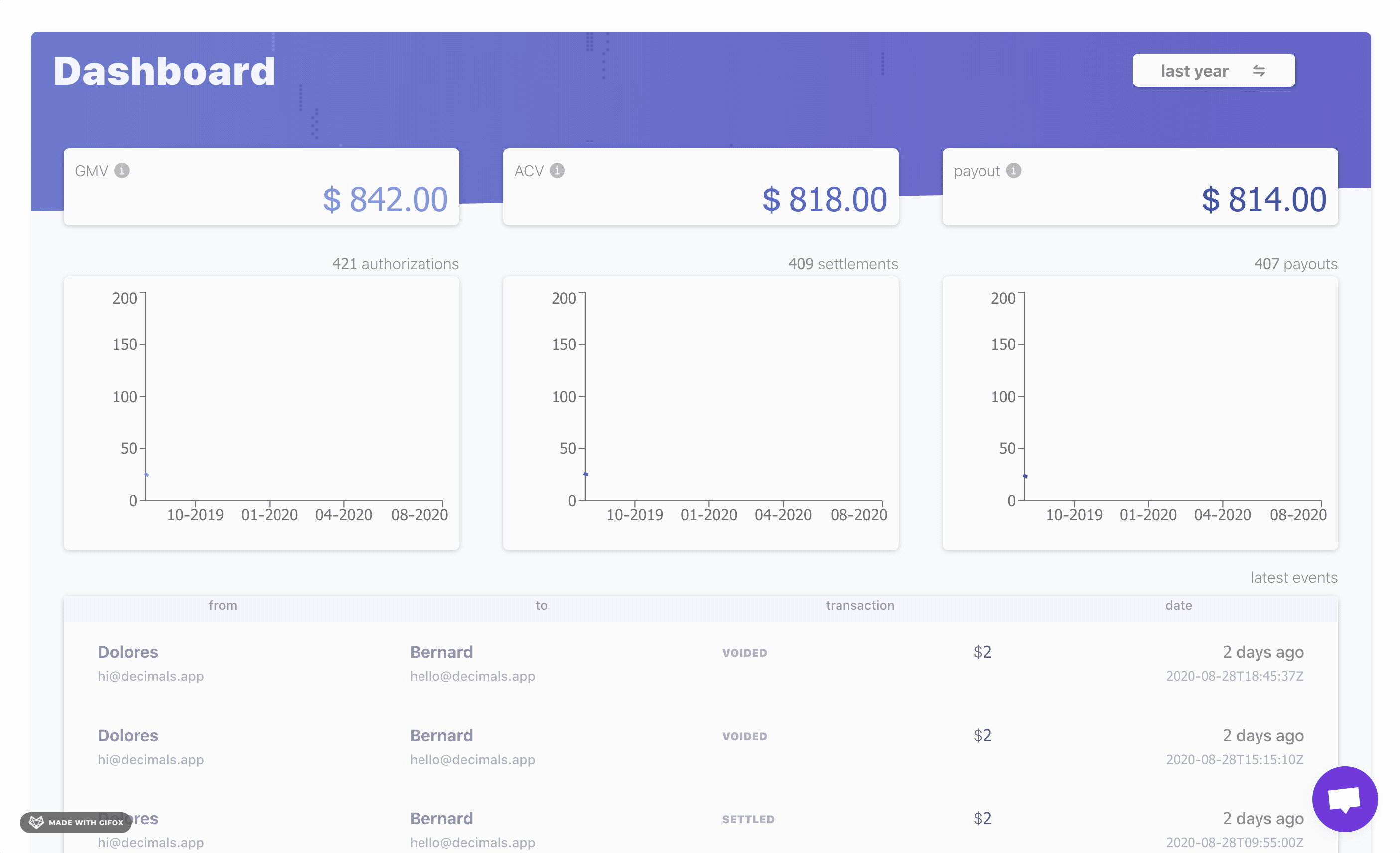Select data point in payouts chart
The image size is (1400, 853).
[1025, 476]
